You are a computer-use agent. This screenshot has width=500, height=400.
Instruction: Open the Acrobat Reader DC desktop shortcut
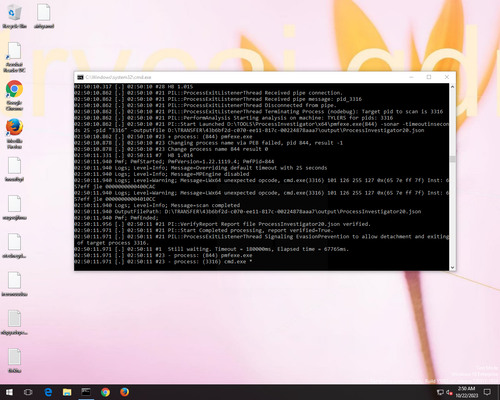click(14, 57)
